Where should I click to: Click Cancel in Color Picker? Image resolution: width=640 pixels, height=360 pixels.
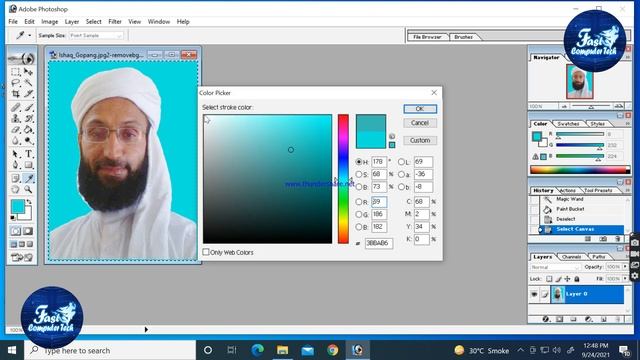point(420,123)
